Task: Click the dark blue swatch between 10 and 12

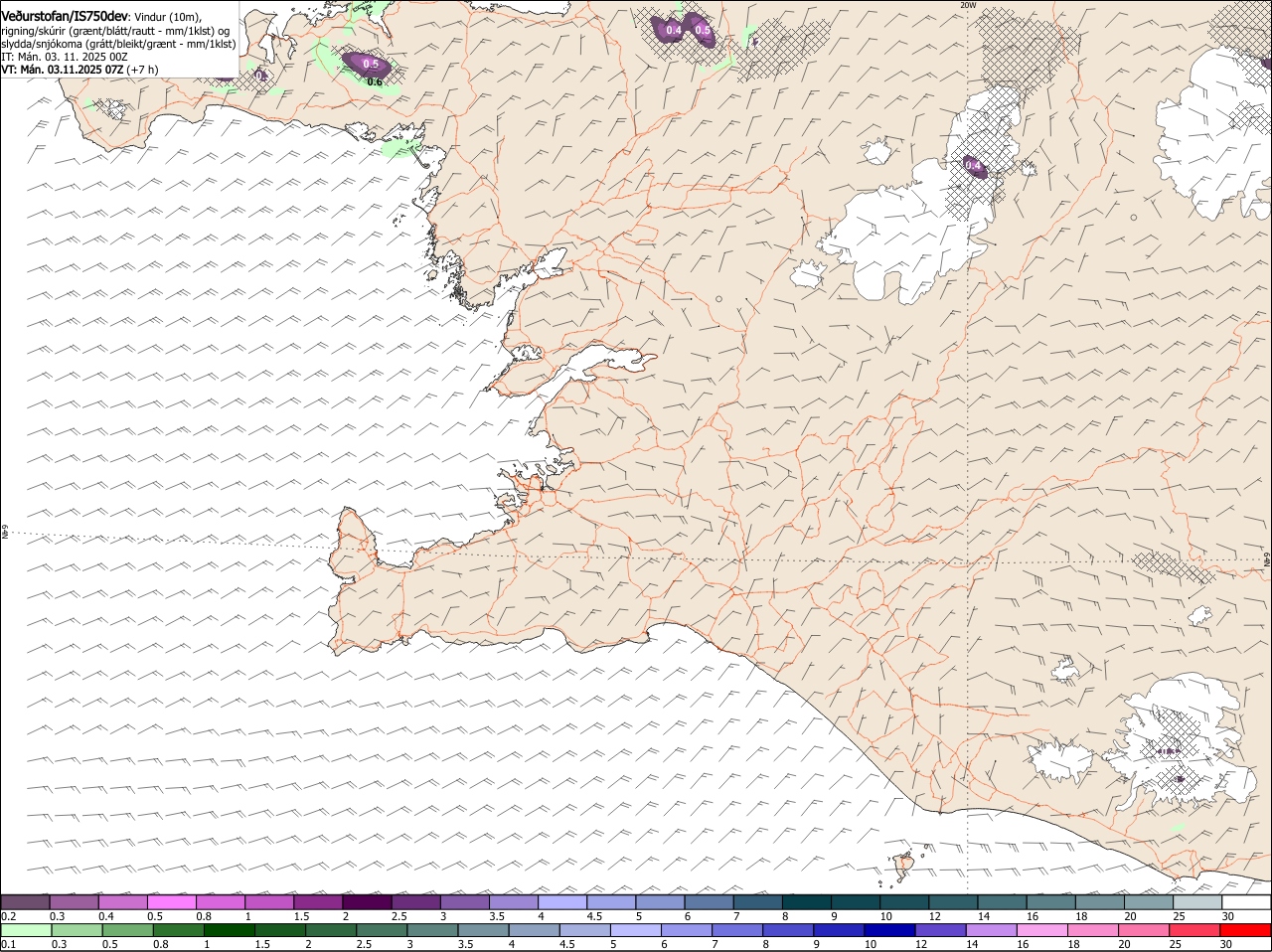Action: [887, 930]
